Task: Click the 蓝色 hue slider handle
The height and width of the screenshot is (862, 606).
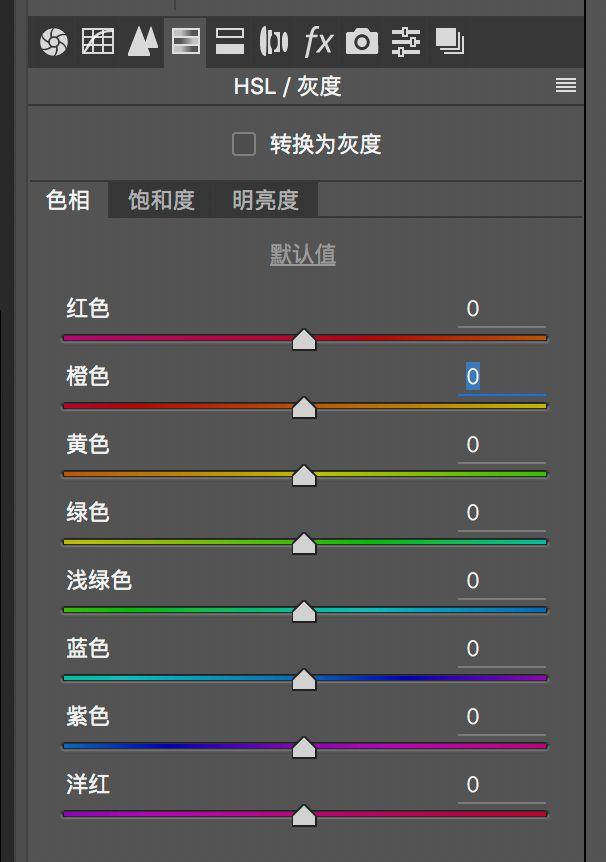Action: coord(304,680)
